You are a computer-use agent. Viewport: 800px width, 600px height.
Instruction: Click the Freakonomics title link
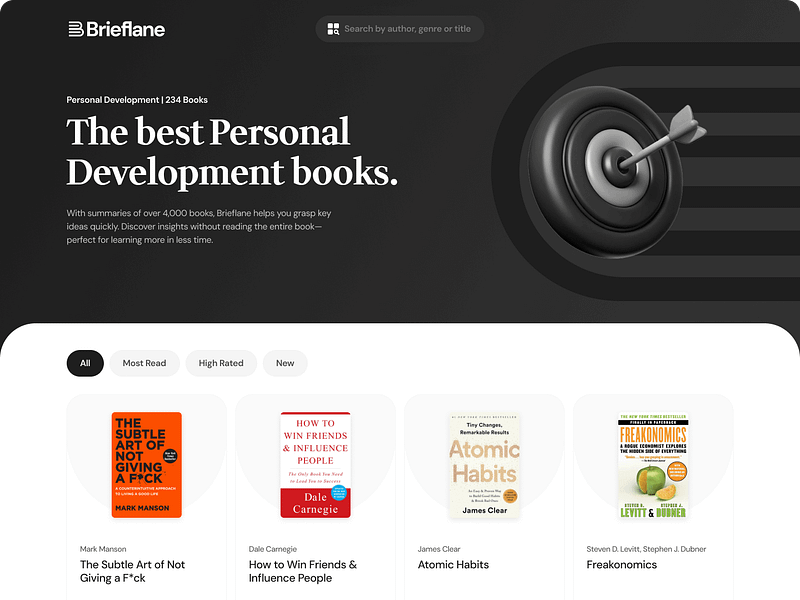coord(621,565)
